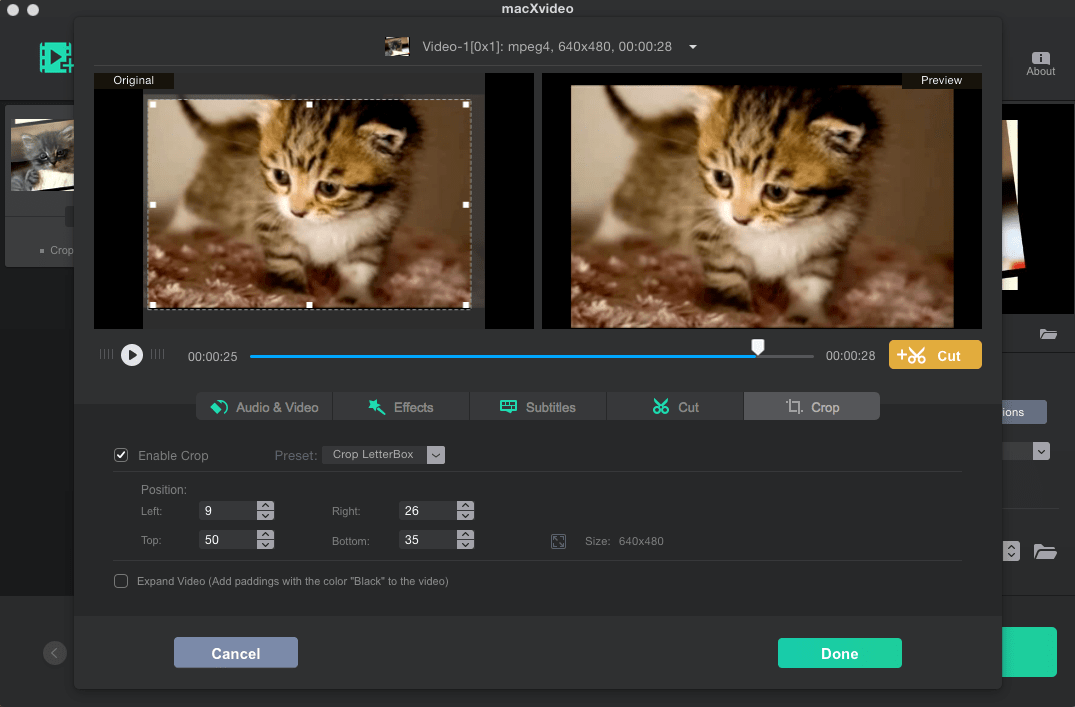Switch to the Audio & Video tab
Screen dimensions: 1075x707
(x=264, y=407)
